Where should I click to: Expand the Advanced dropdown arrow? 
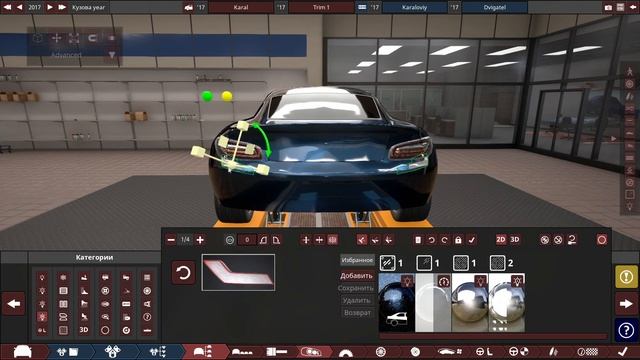tap(112, 55)
